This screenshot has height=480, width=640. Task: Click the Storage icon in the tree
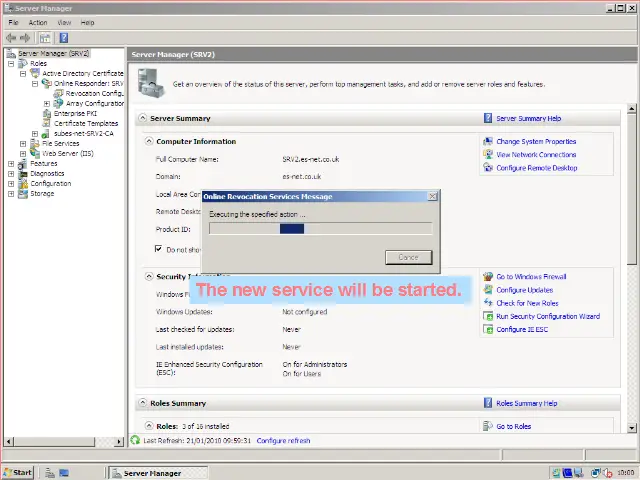(23, 193)
